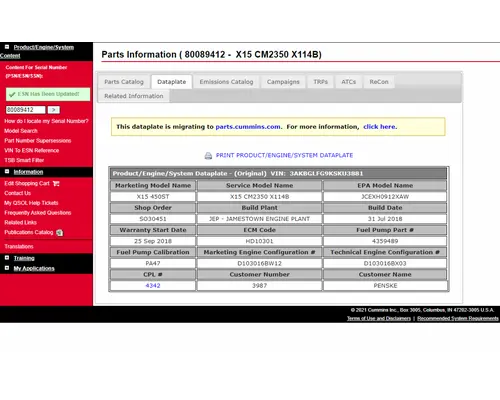Open Print Product/Engine/System Dataplate link
The image size is (500, 400).
(284, 155)
